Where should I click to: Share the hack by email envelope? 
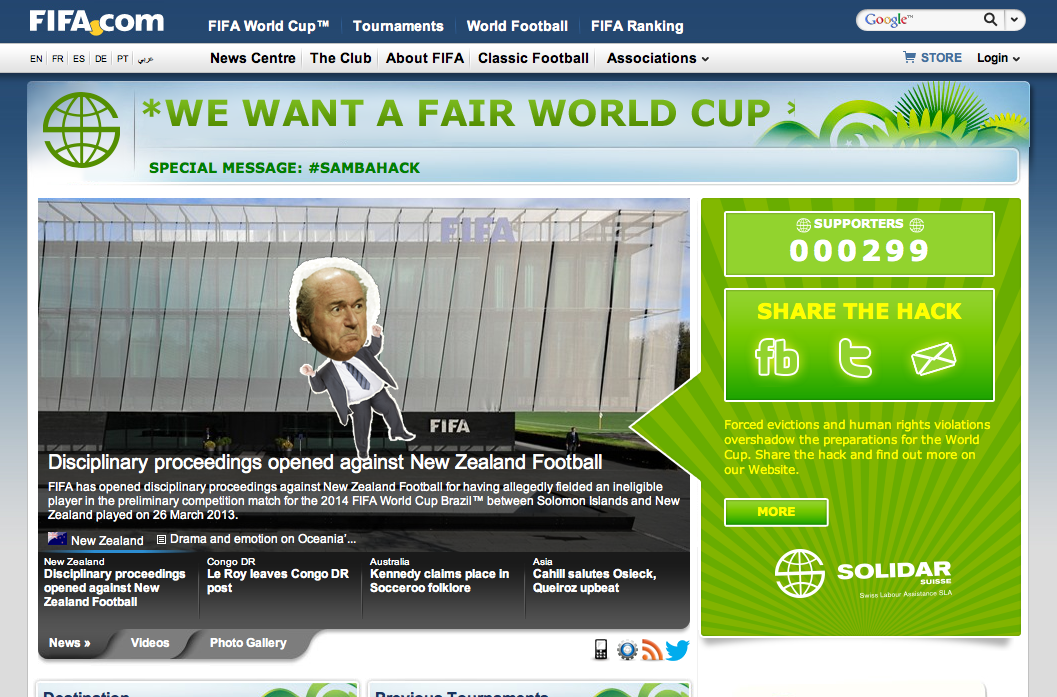(934, 358)
